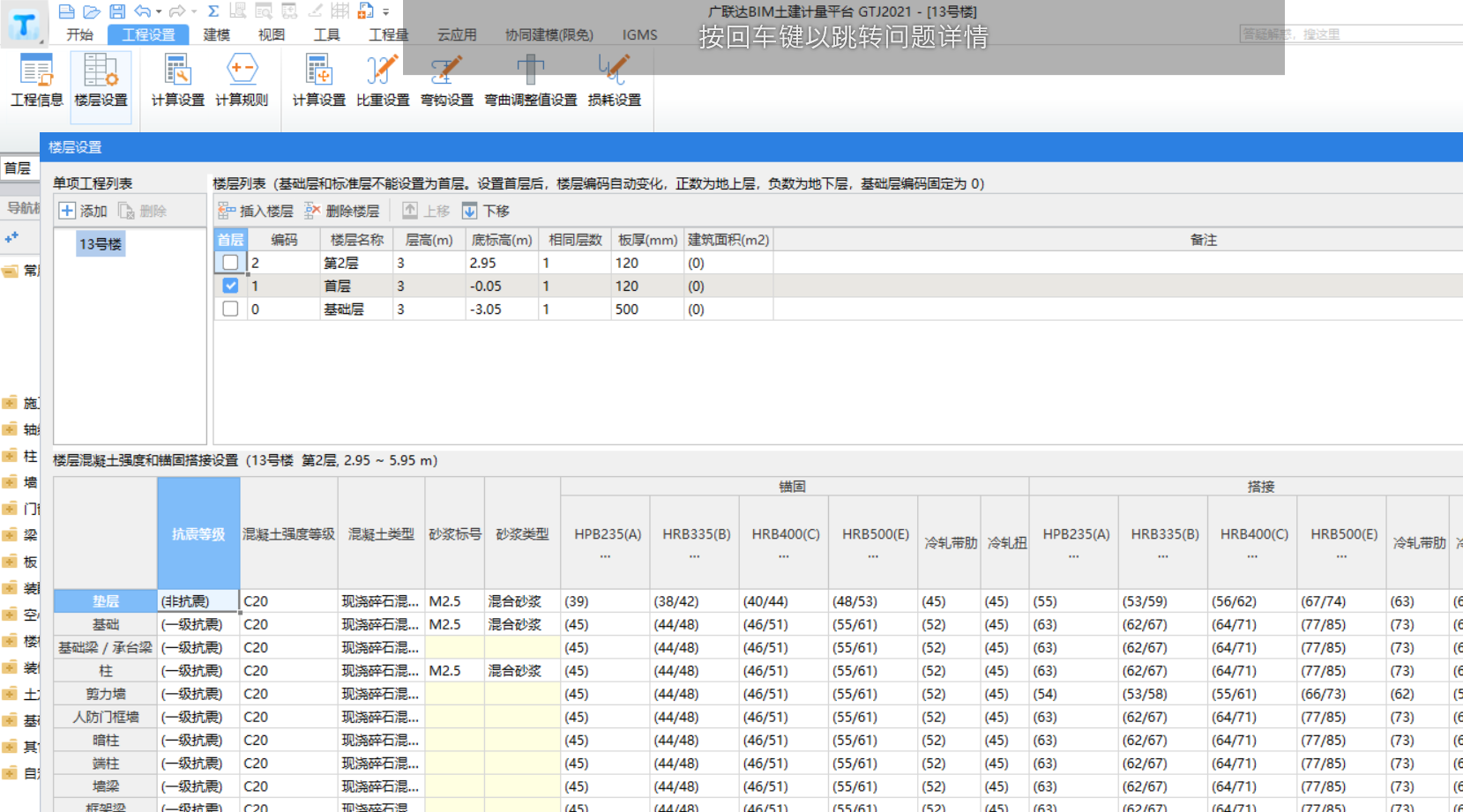Open 比重设置 weight settings
This screenshot has width=1463, height=812.
point(383,81)
